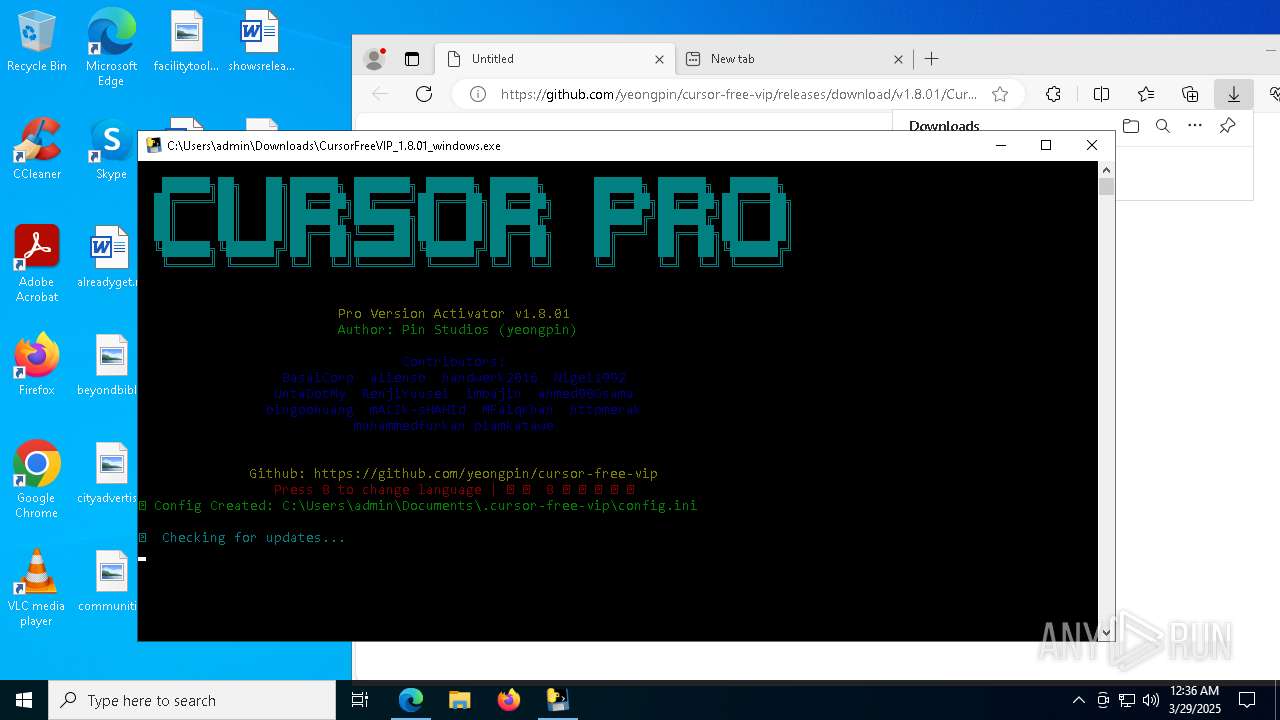Open Task View from the taskbar

click(361, 700)
